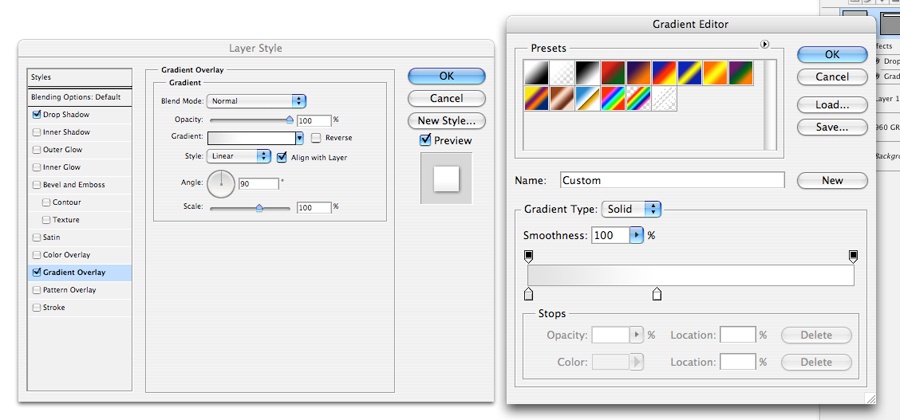Choose the violet, green, orange preset
The height and width of the screenshot is (420, 900).
click(x=740, y=73)
